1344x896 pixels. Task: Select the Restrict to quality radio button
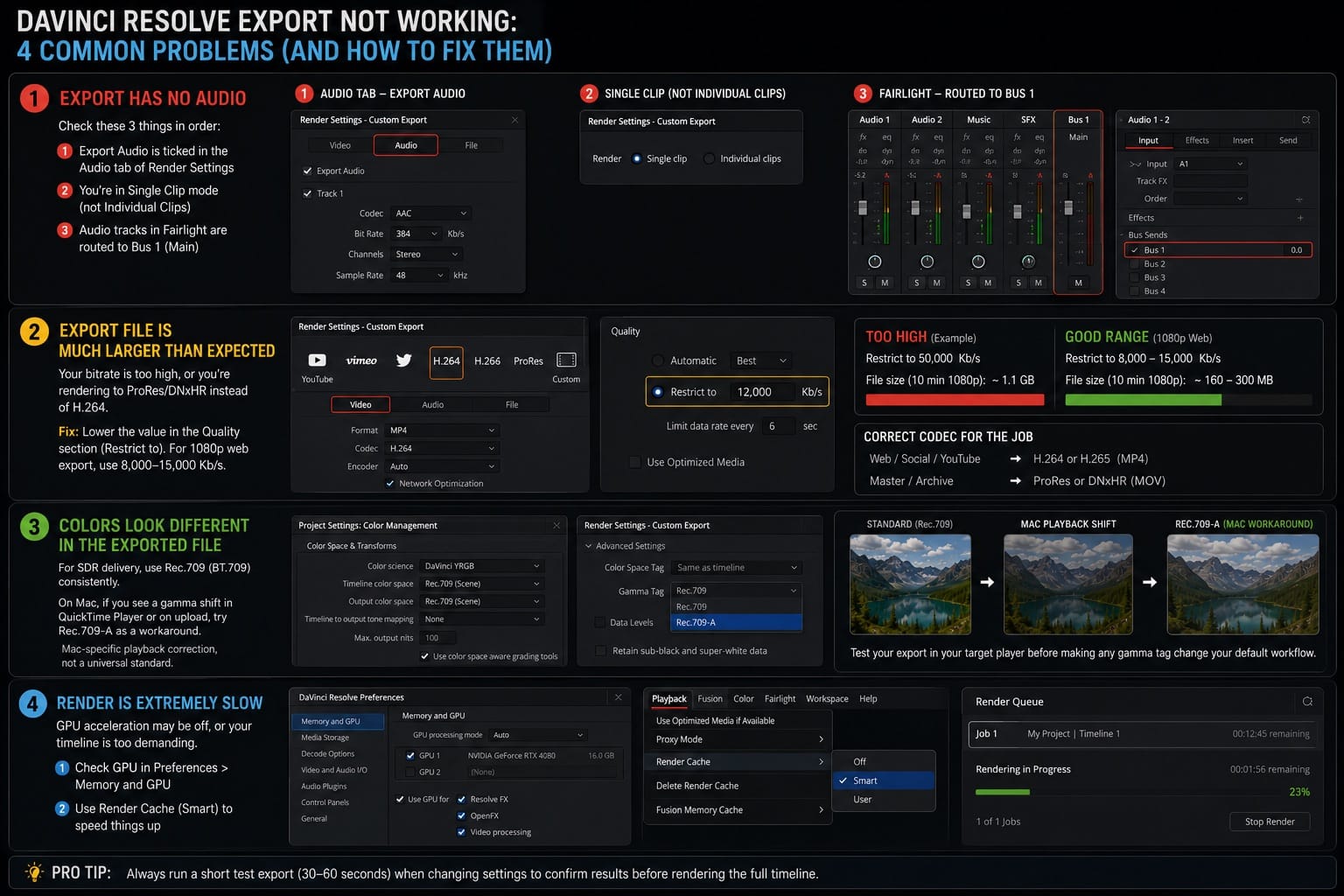[657, 392]
